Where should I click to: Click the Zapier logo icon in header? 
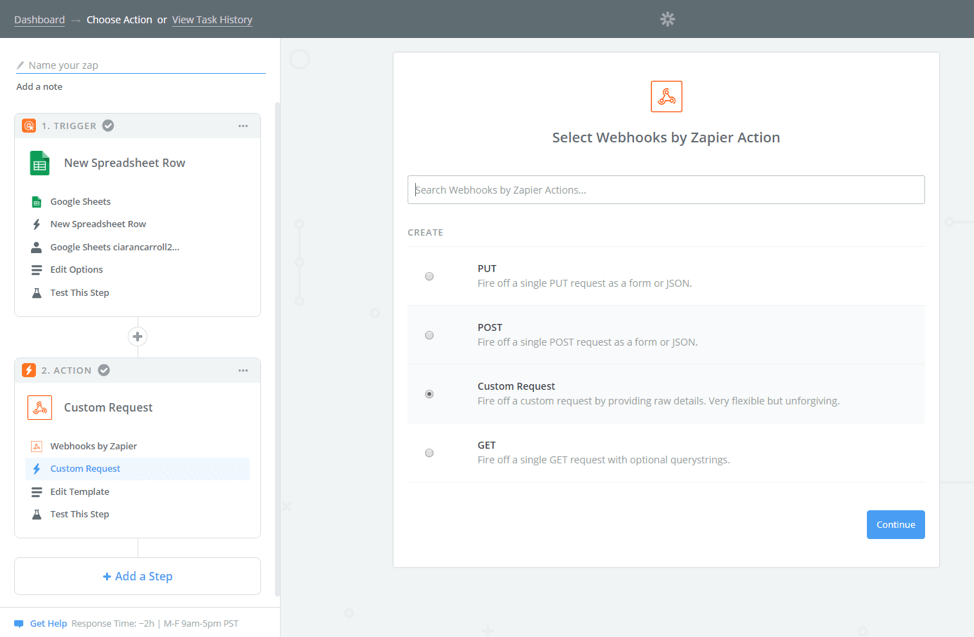[x=667, y=19]
